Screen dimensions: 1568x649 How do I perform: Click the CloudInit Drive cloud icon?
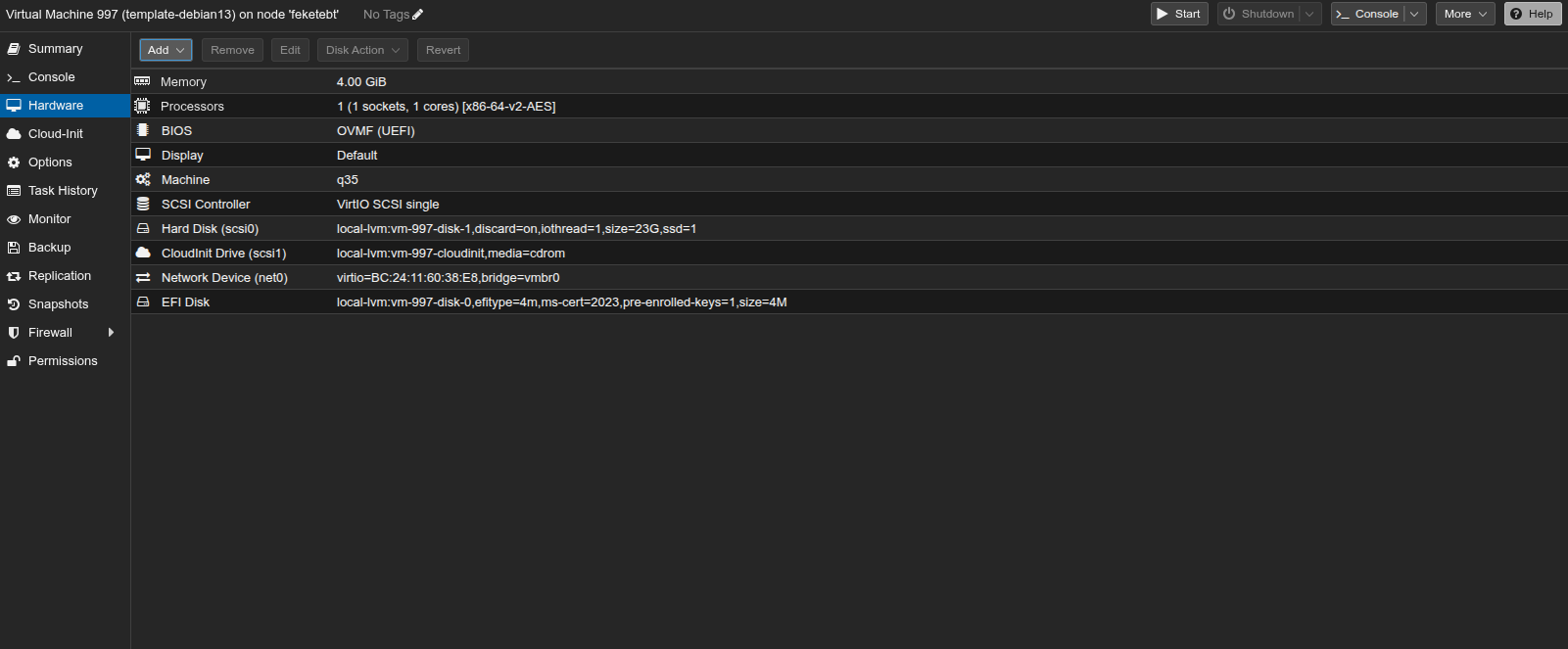(x=144, y=253)
